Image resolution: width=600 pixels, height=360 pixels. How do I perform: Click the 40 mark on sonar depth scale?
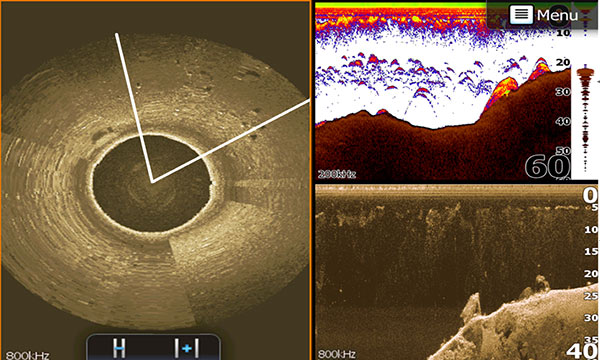pos(562,121)
